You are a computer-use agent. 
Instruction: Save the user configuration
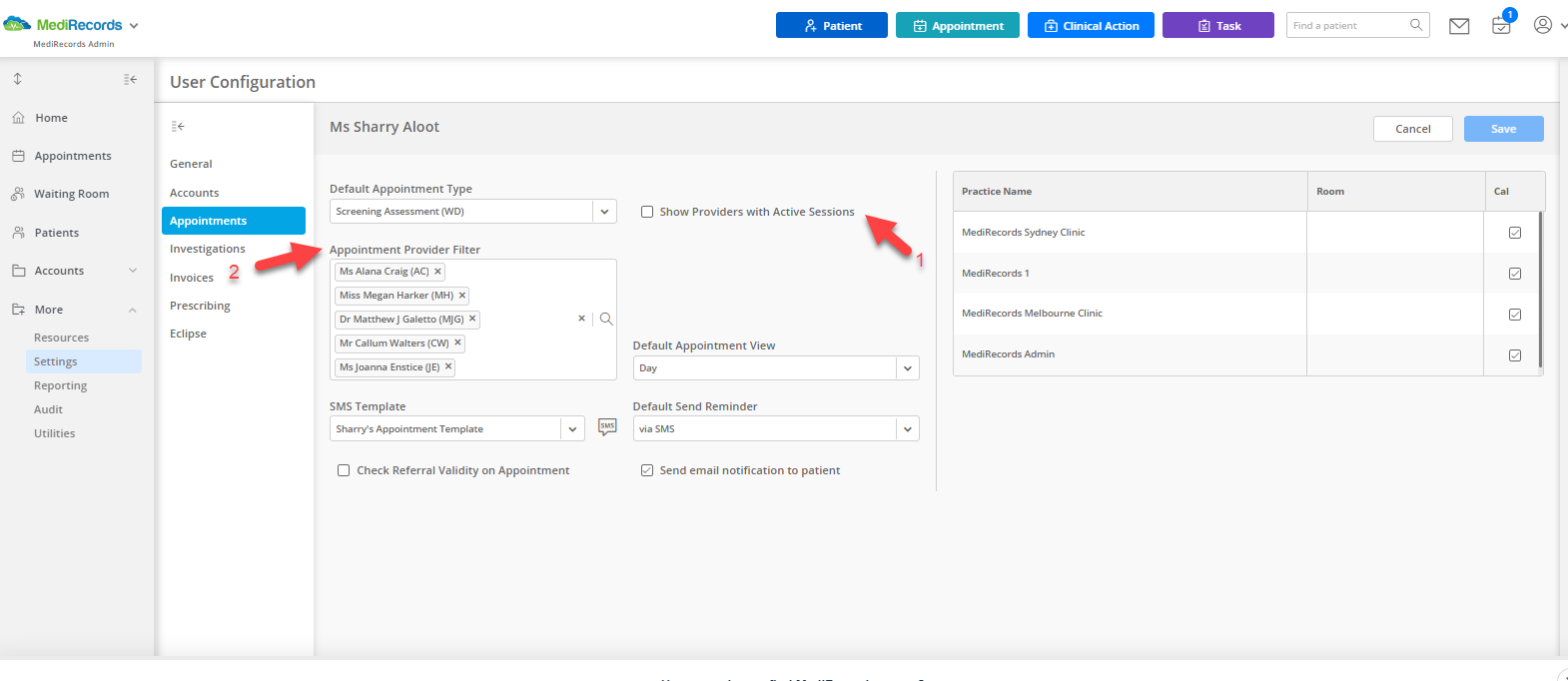click(x=1504, y=129)
